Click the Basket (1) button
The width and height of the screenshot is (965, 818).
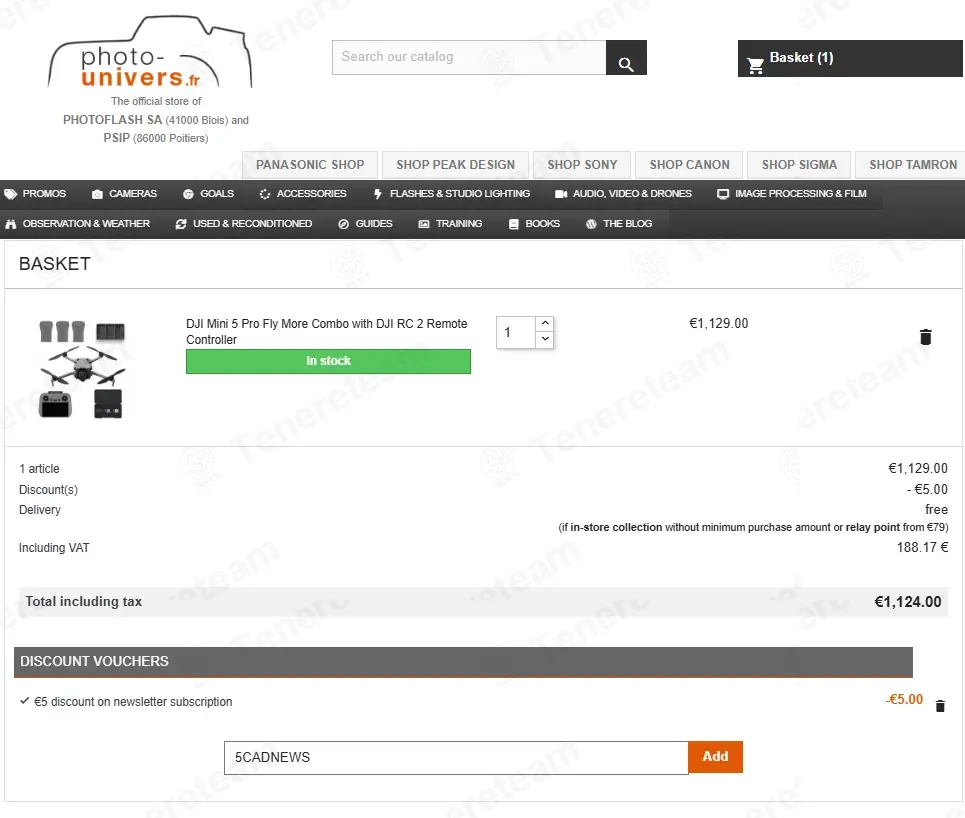tap(850, 58)
